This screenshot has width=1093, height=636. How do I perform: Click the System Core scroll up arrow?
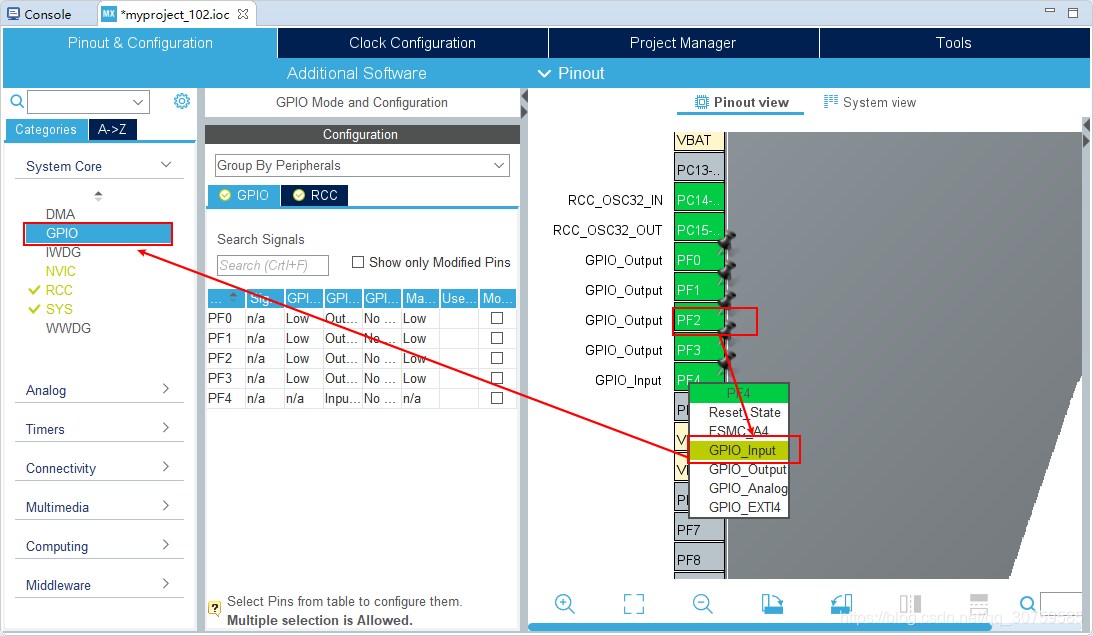(x=98, y=192)
